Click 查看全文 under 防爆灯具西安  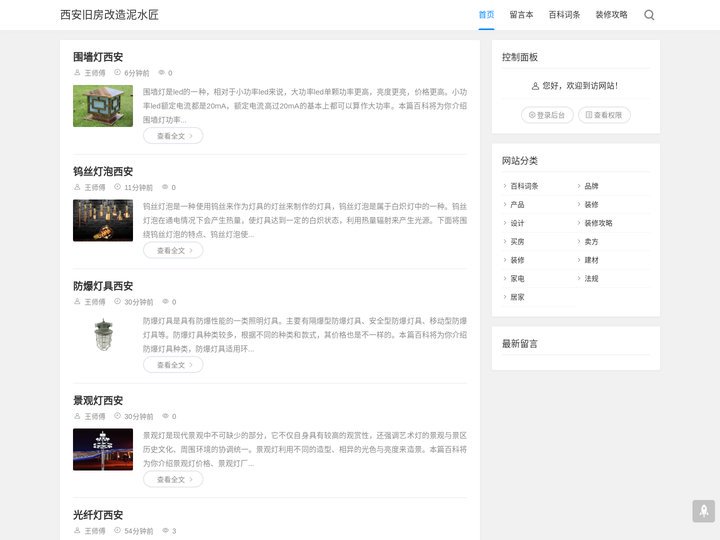(x=173, y=365)
